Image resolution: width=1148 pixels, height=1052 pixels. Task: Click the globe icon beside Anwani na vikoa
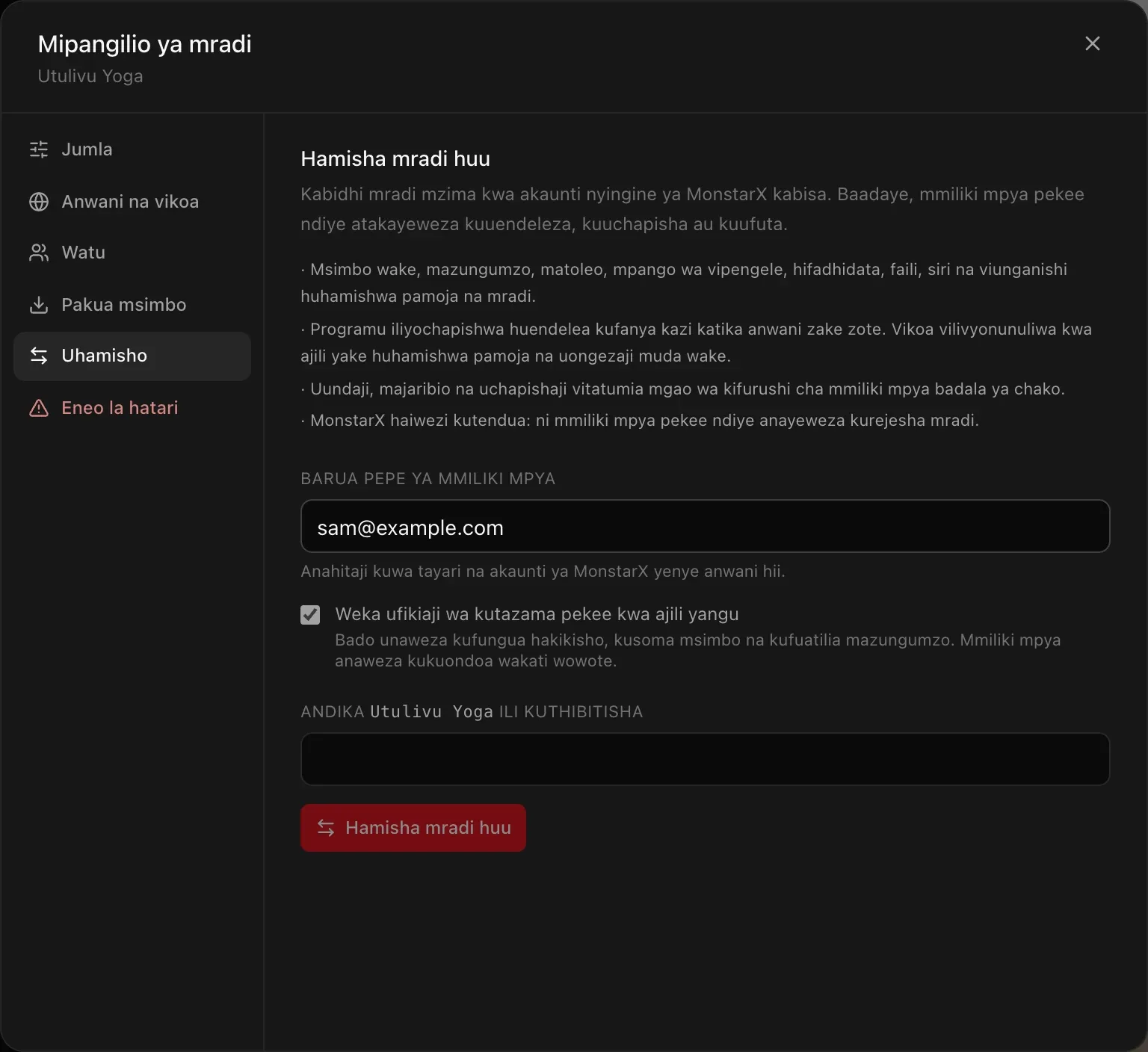coord(39,202)
